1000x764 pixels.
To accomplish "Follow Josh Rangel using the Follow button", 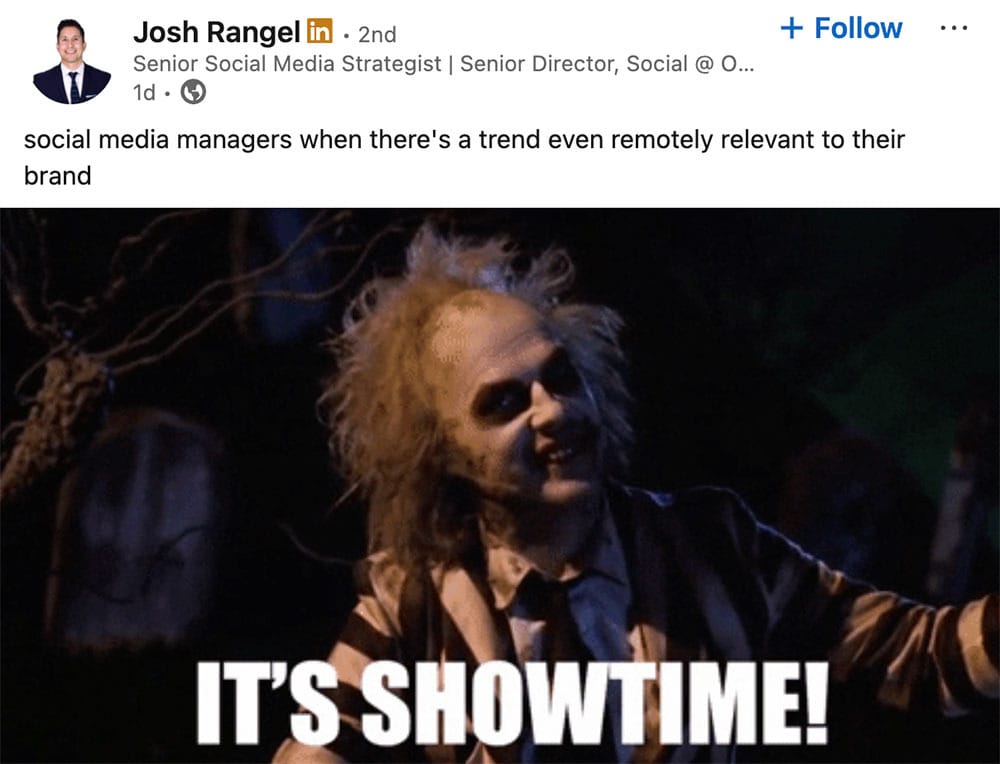I will (841, 29).
